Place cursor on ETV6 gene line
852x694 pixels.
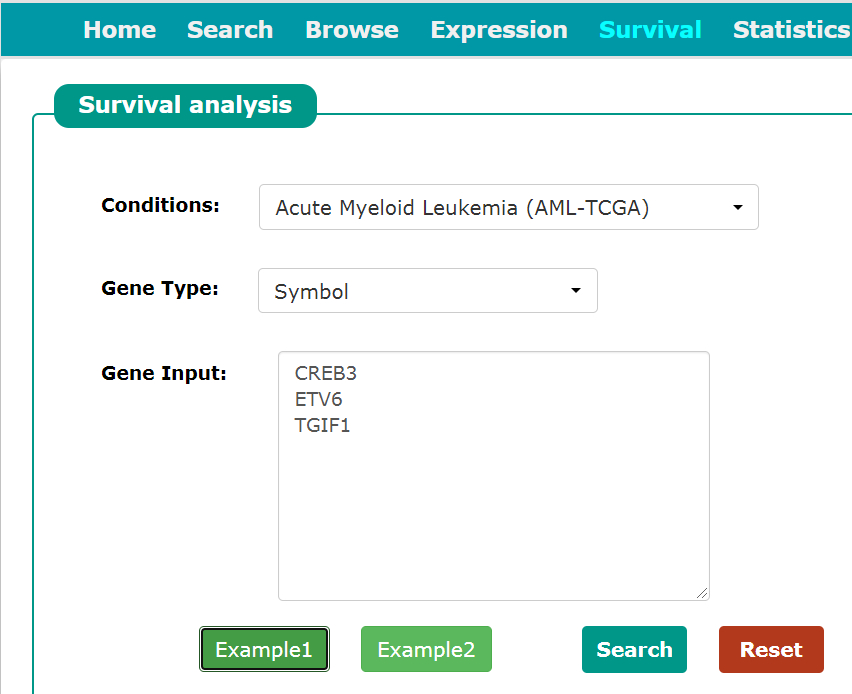(318, 399)
